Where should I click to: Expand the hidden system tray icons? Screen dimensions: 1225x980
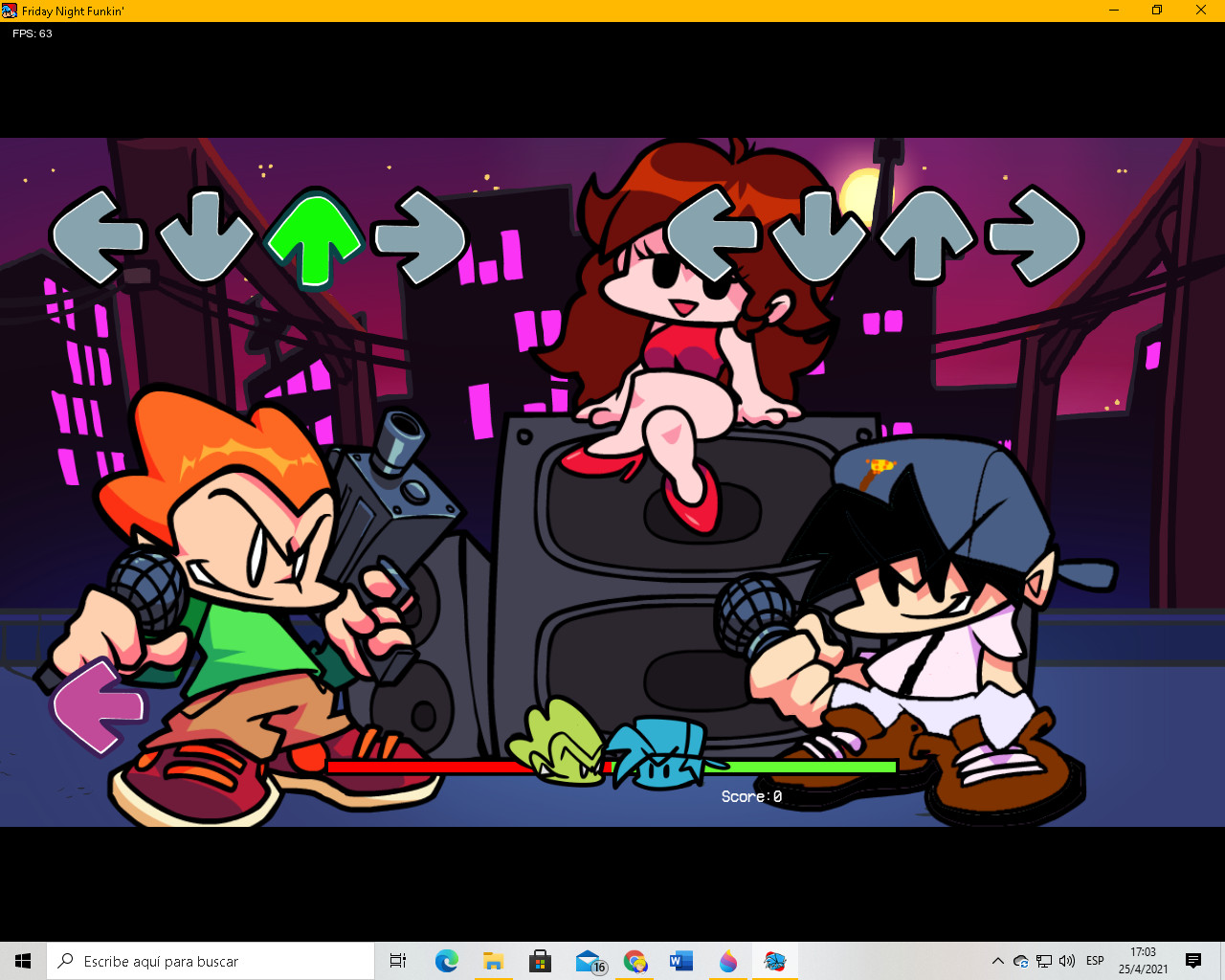pos(997,961)
